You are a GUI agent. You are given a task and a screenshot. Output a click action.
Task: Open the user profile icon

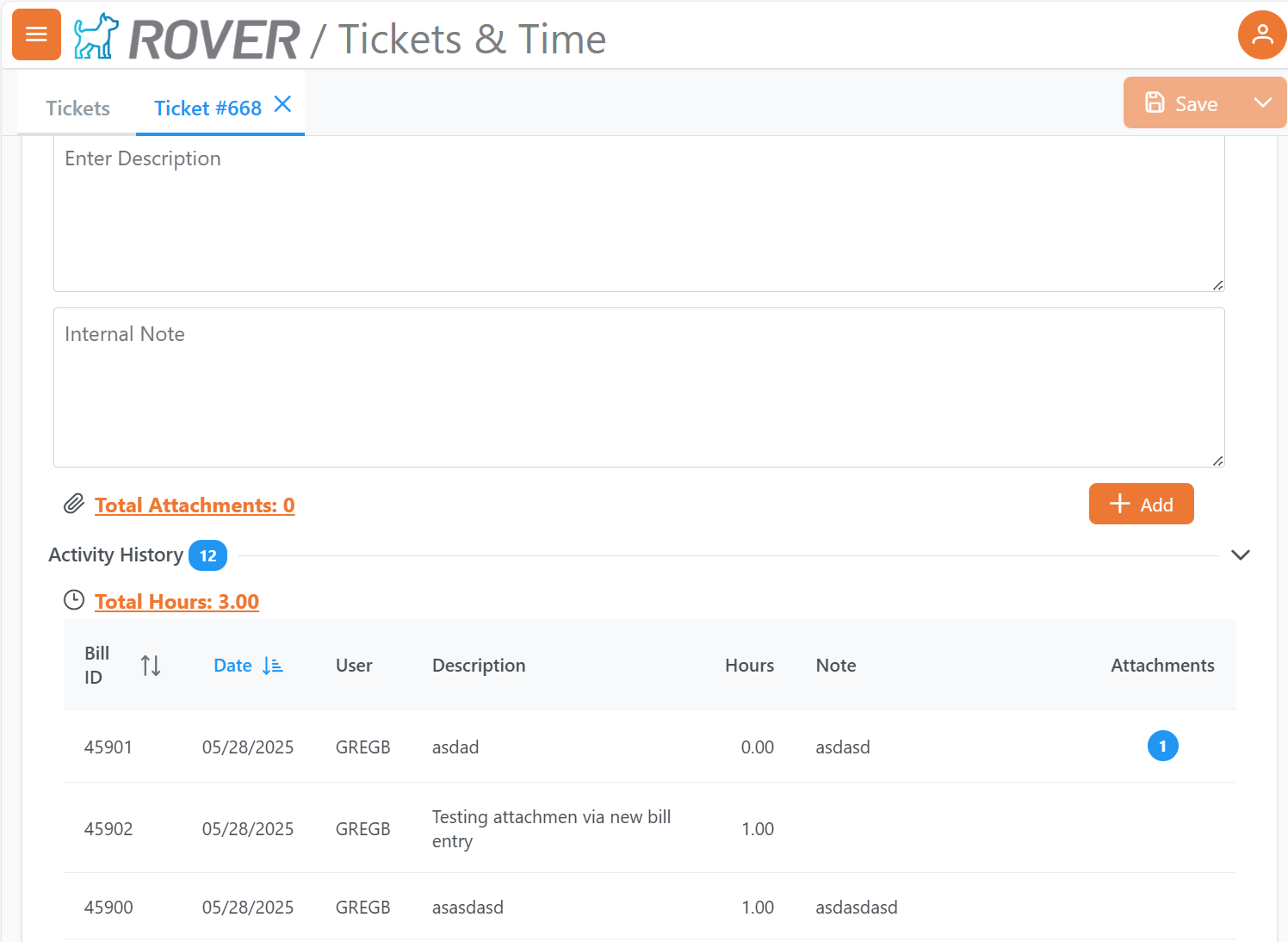[1261, 35]
